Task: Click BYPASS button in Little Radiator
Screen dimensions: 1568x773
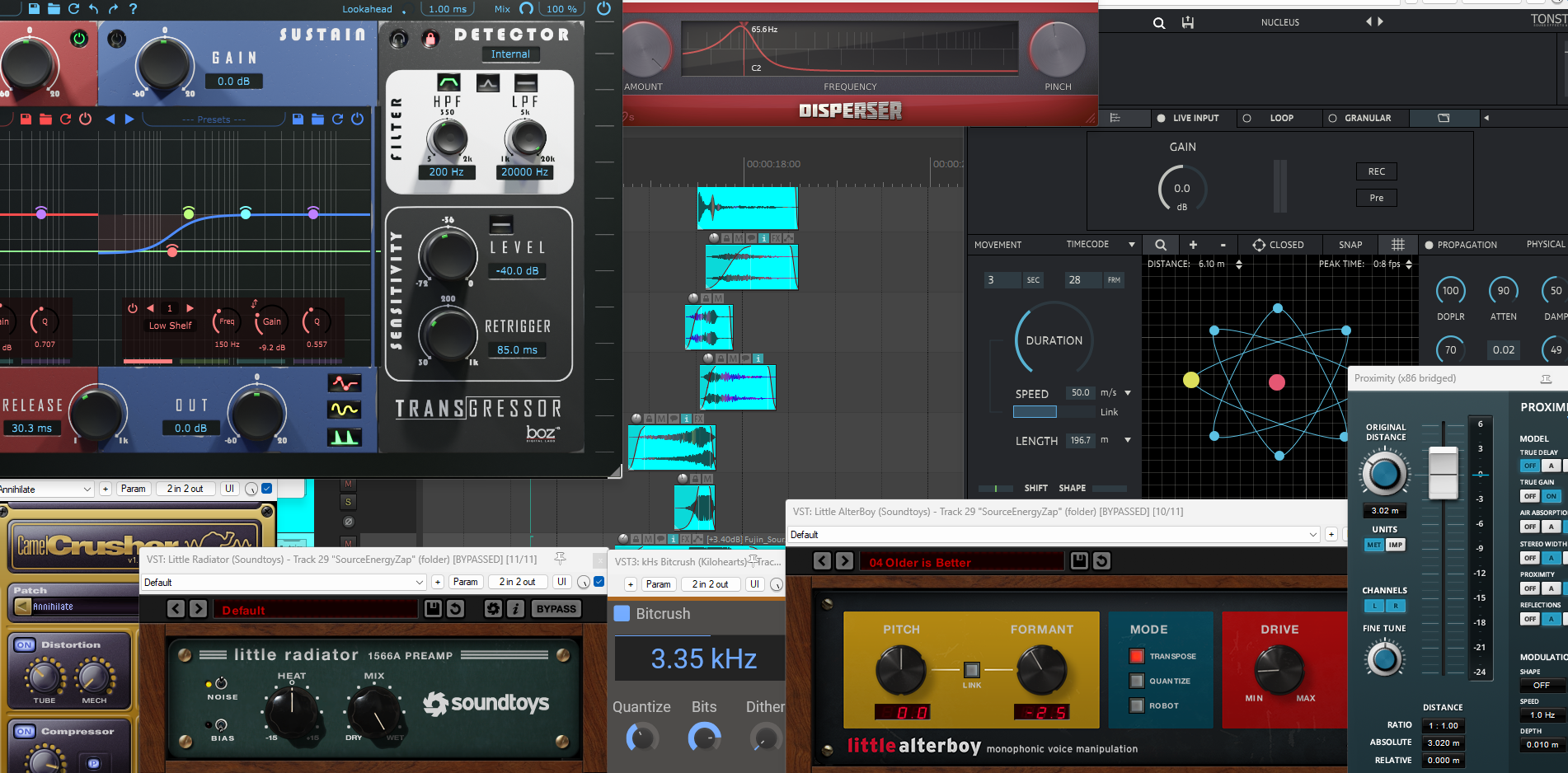Action: click(x=556, y=609)
